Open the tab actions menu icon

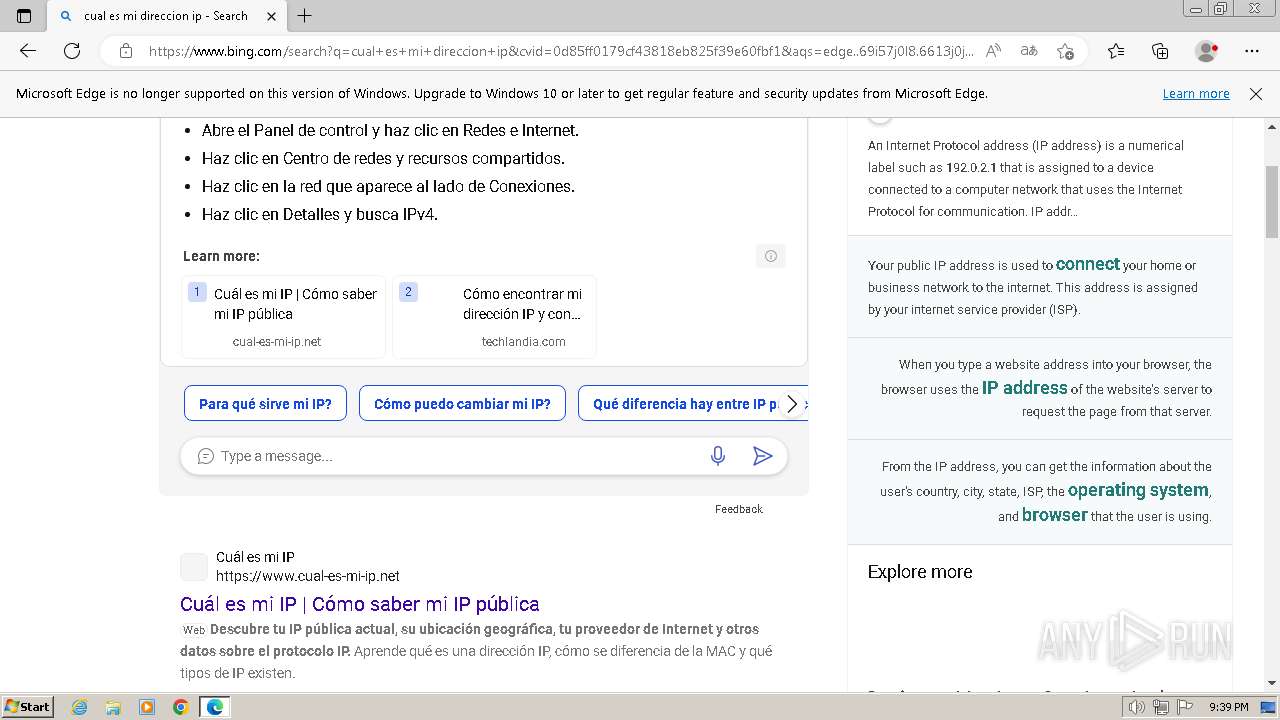pos(24,16)
